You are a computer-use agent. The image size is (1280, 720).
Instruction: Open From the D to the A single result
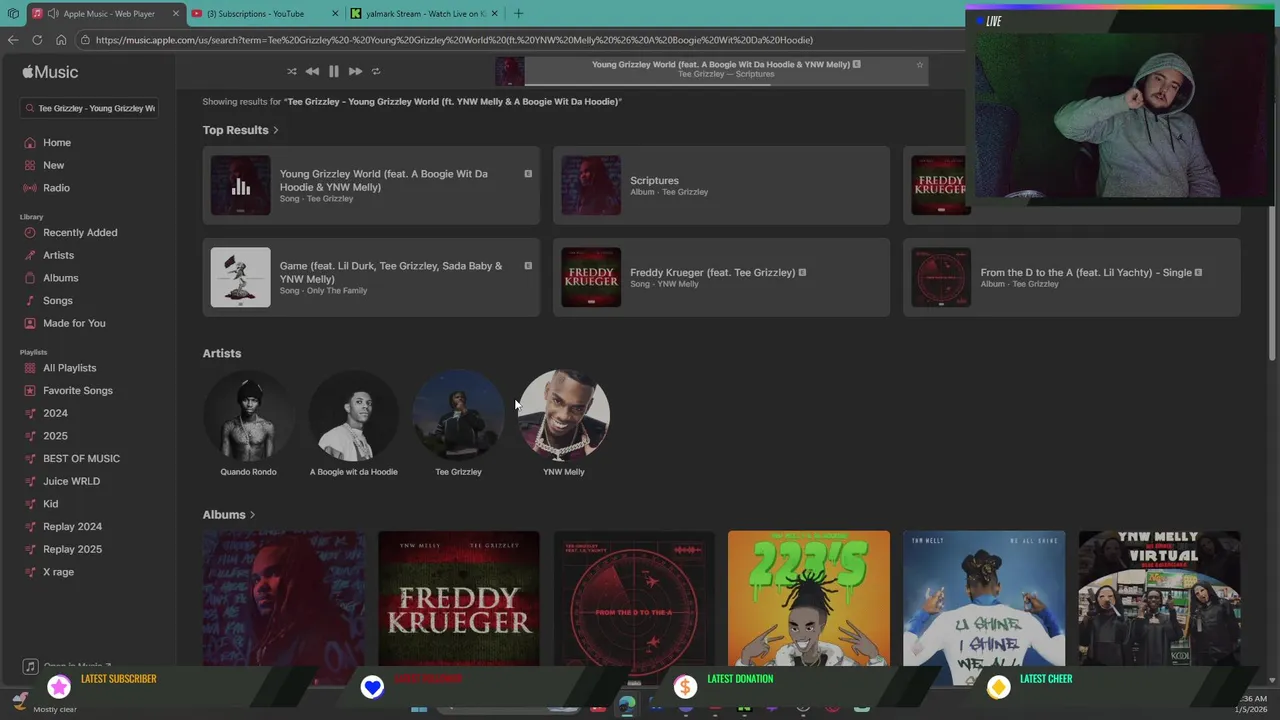1072,277
